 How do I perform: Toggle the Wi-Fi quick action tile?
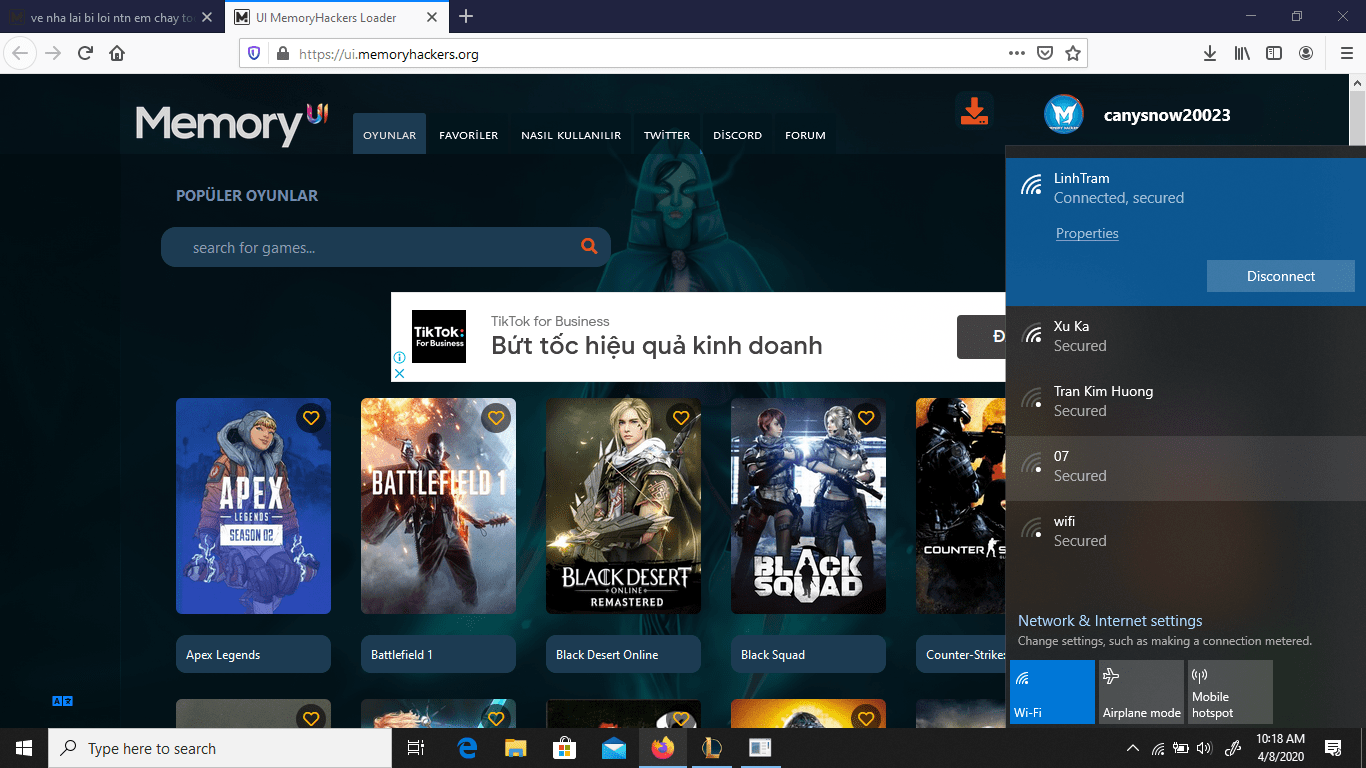tap(1052, 692)
